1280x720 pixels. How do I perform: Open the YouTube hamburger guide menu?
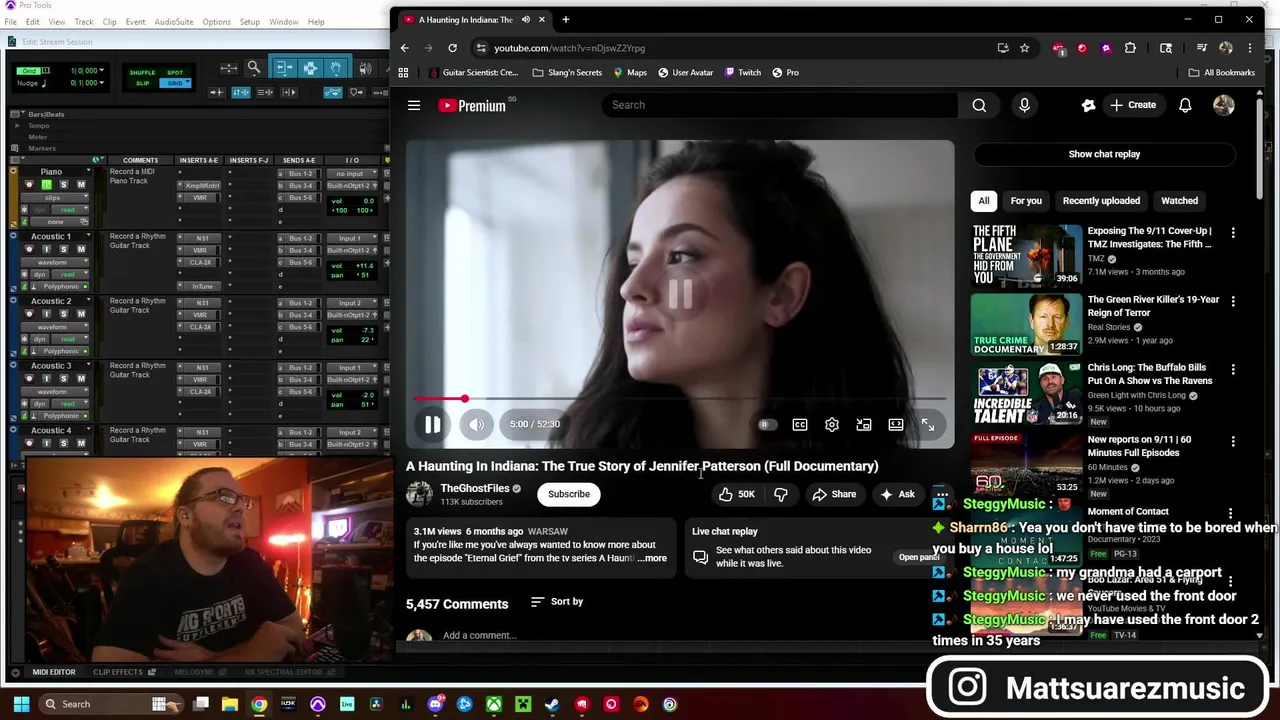coord(414,105)
